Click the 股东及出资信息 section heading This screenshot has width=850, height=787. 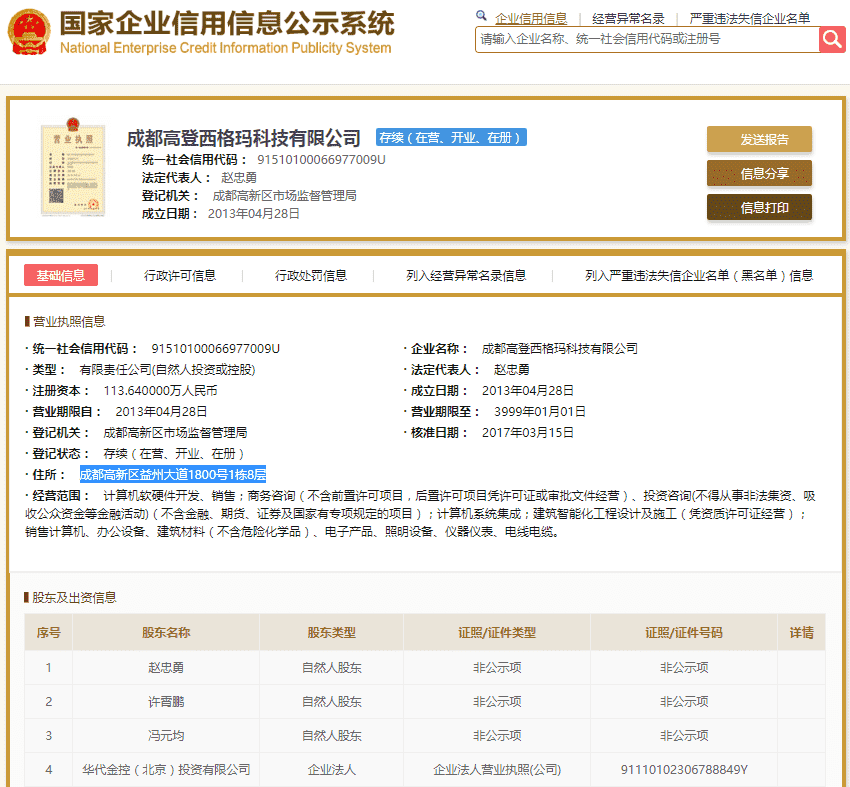[74, 598]
